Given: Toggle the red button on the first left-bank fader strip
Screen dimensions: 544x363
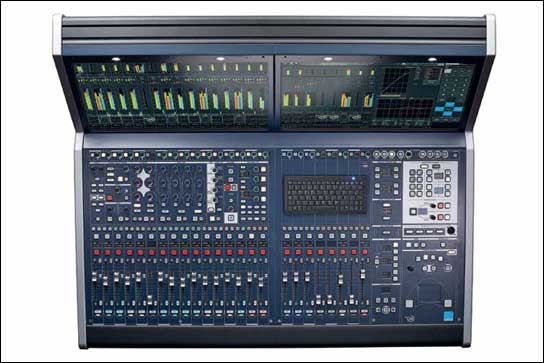Looking at the screenshot, I should coord(96,252).
